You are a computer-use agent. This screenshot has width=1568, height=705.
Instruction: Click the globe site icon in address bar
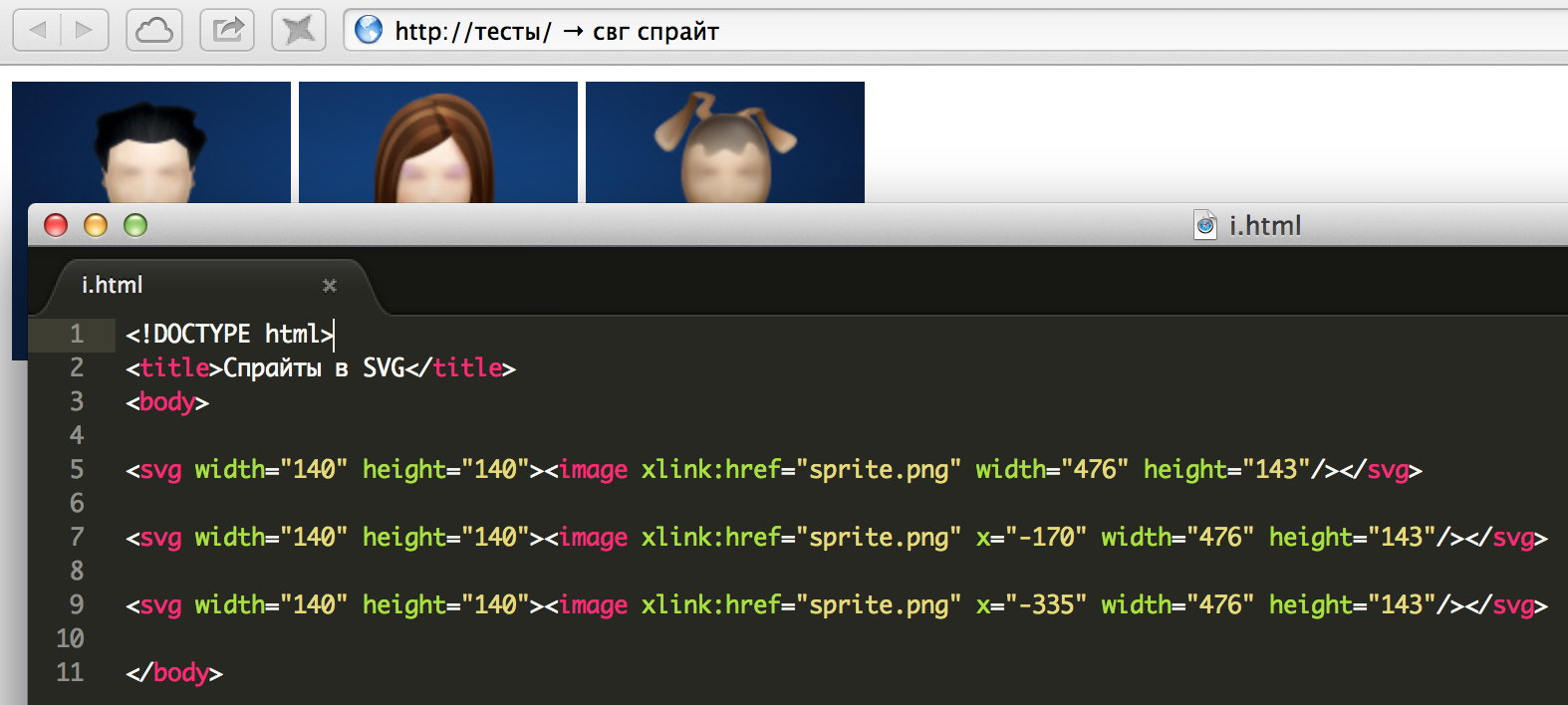[x=369, y=30]
